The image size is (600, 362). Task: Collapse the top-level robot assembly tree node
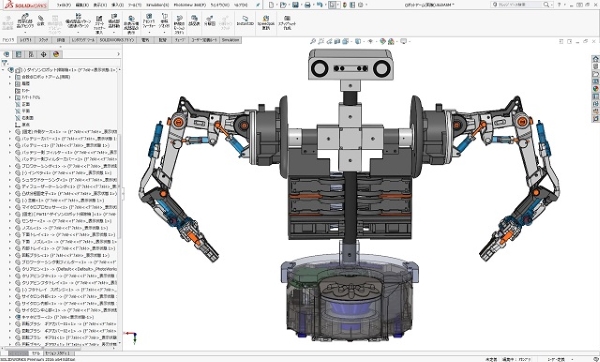[x=3, y=70]
